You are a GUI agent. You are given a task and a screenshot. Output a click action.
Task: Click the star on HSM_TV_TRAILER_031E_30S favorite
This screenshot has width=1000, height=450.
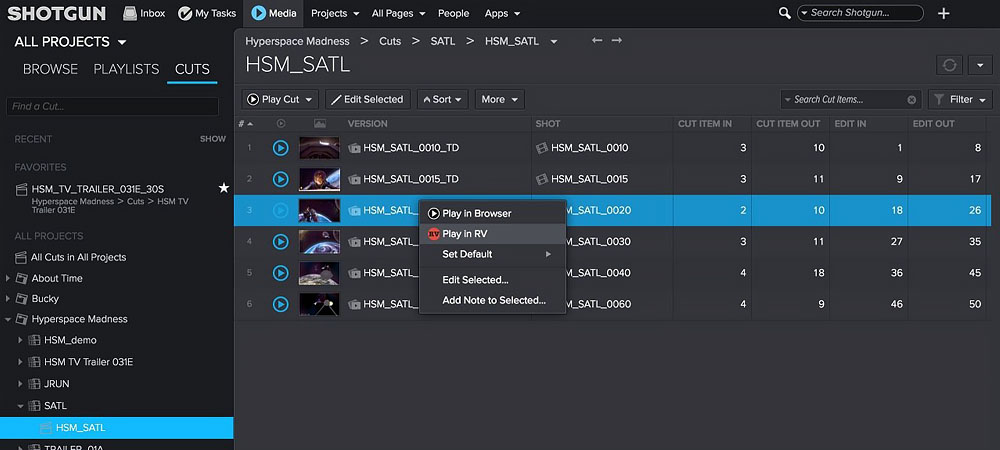tap(223, 188)
